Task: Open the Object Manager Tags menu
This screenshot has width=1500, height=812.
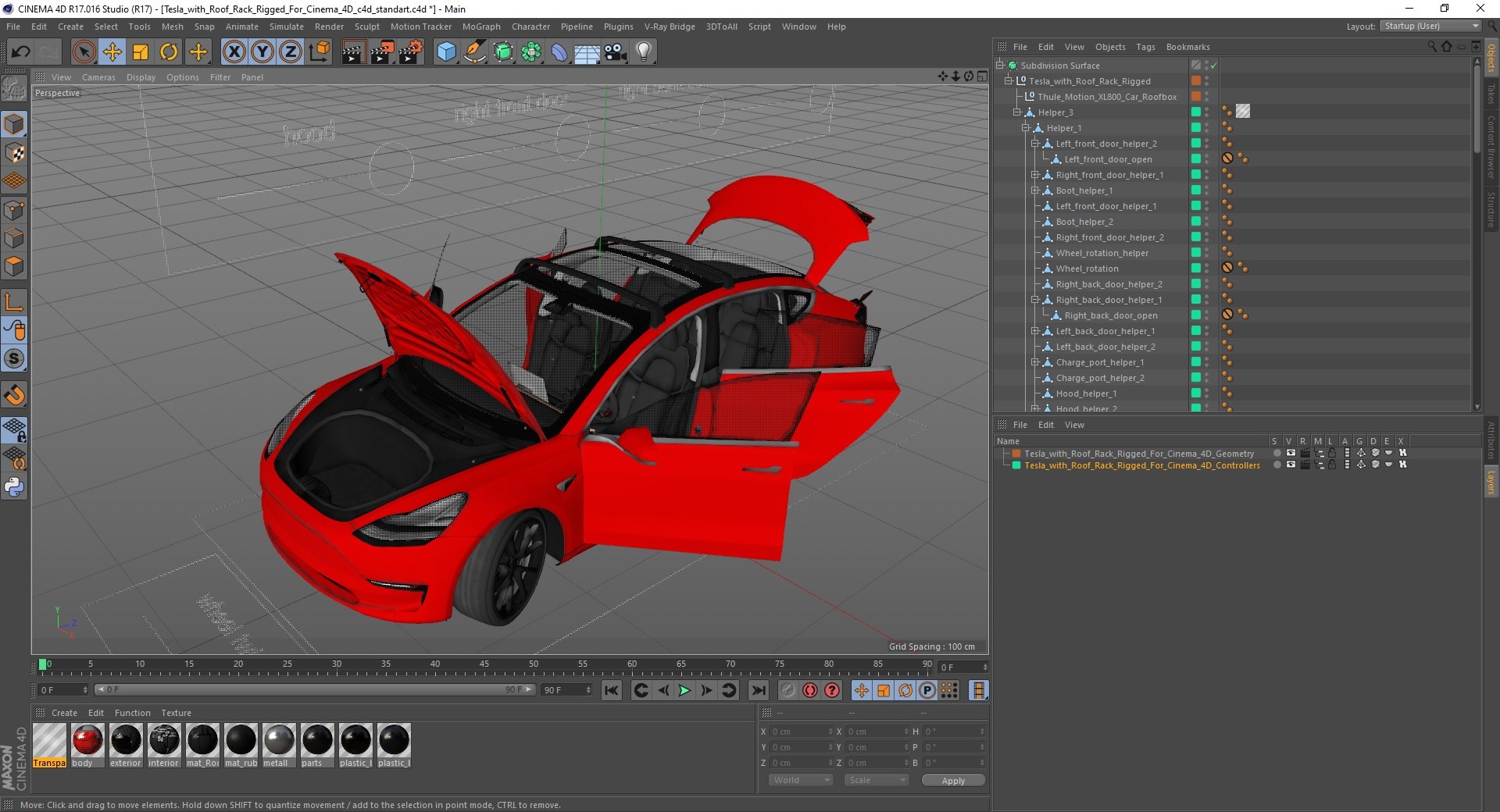Action: tap(1145, 47)
